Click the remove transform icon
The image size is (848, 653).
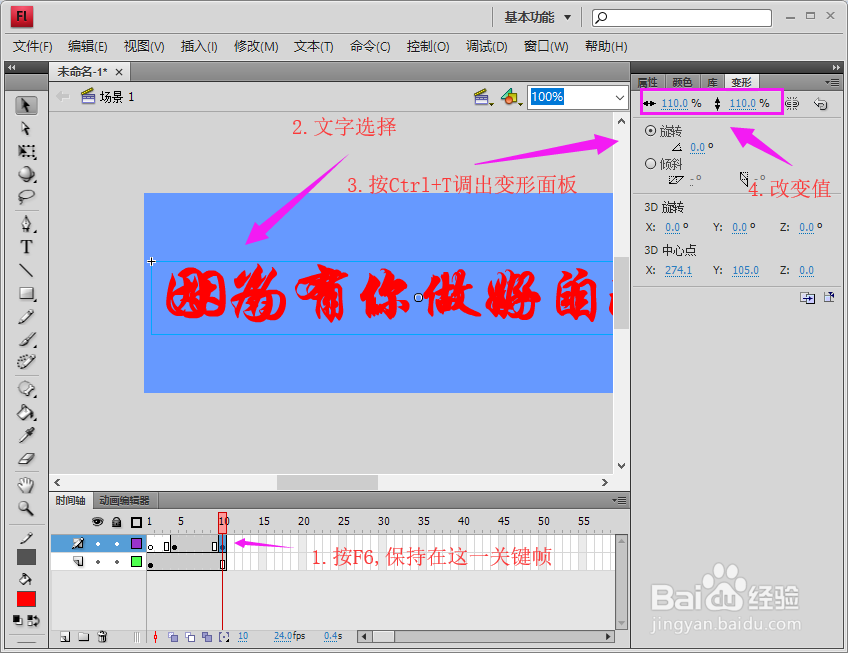(829, 297)
